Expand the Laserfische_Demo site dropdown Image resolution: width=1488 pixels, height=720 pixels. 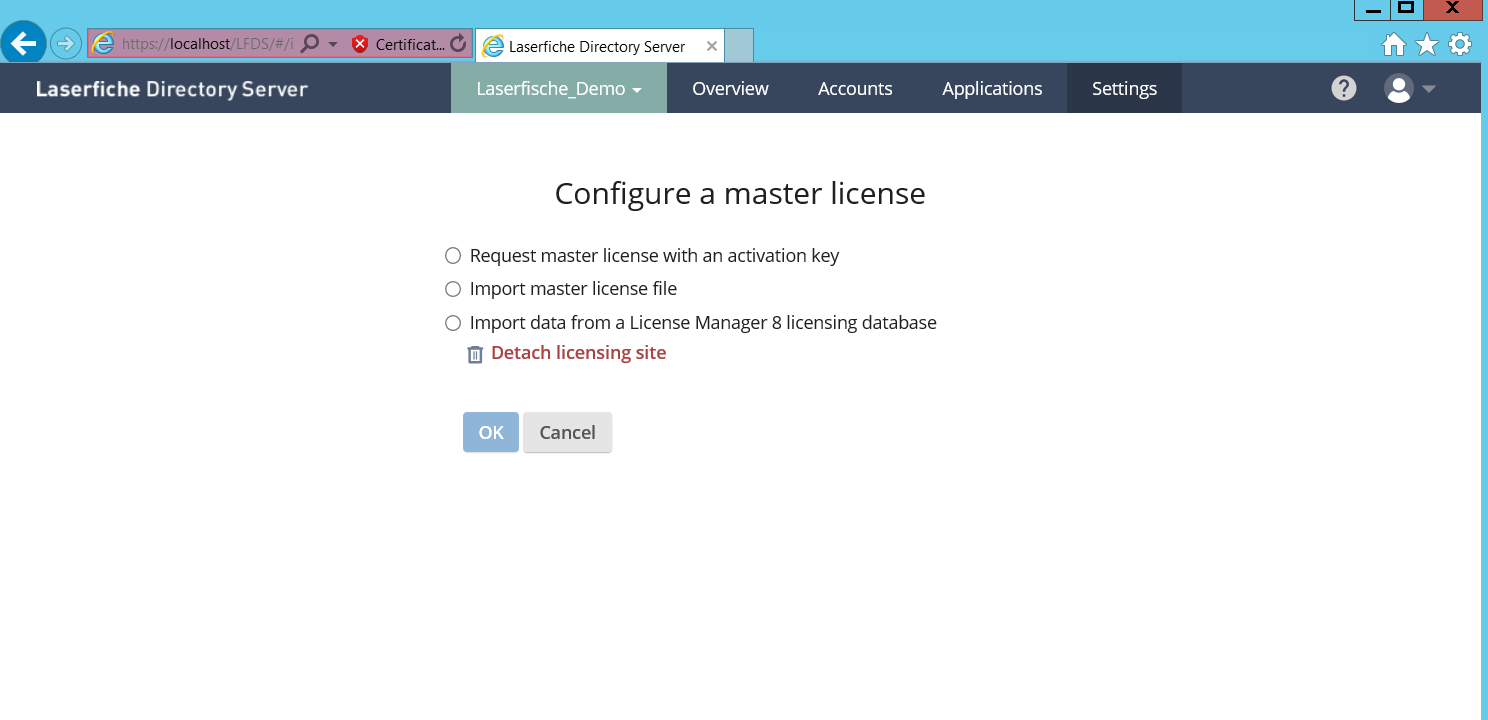[559, 88]
